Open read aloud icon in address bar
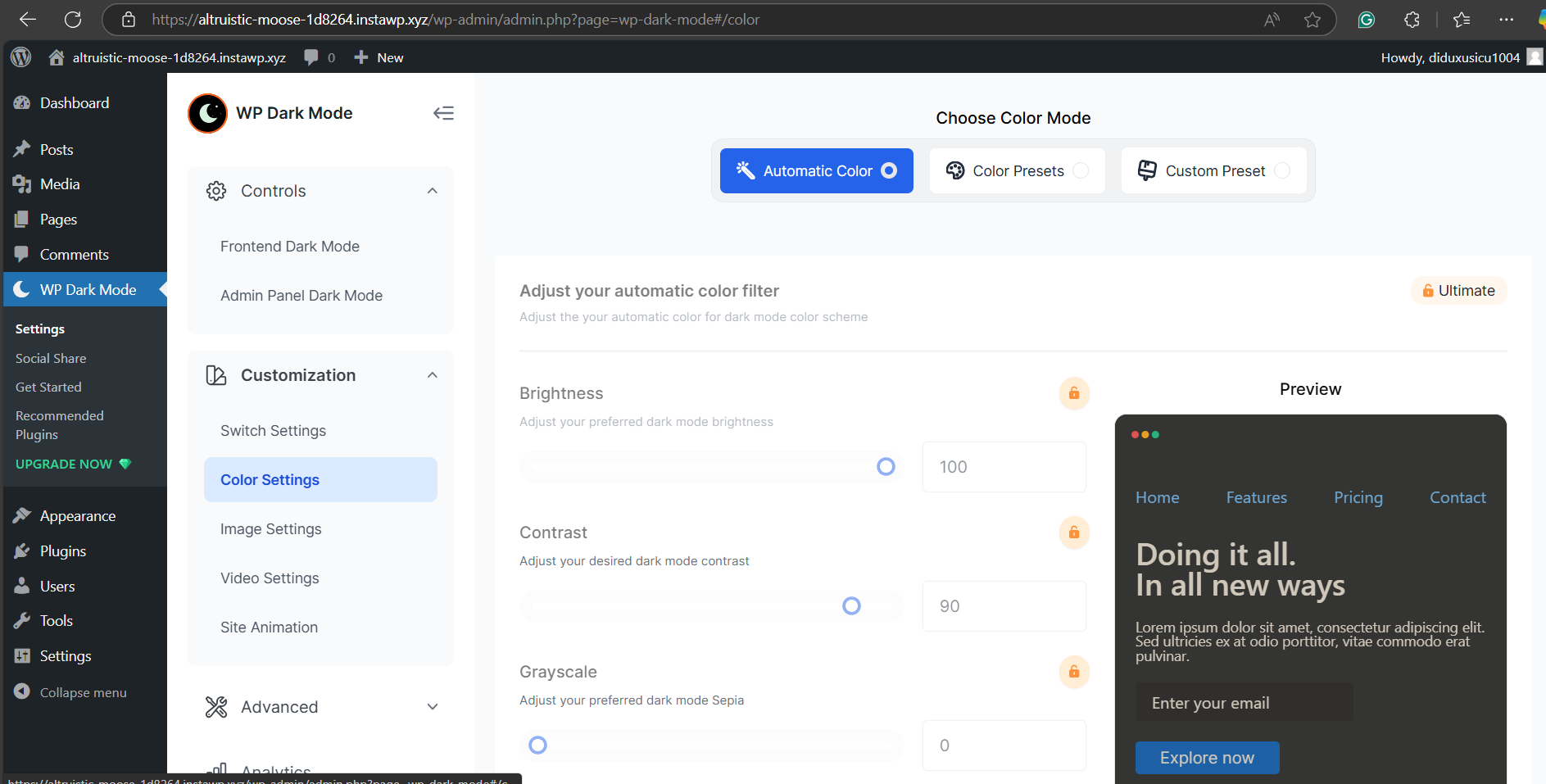Viewport: 1546px width, 784px height. (1272, 20)
